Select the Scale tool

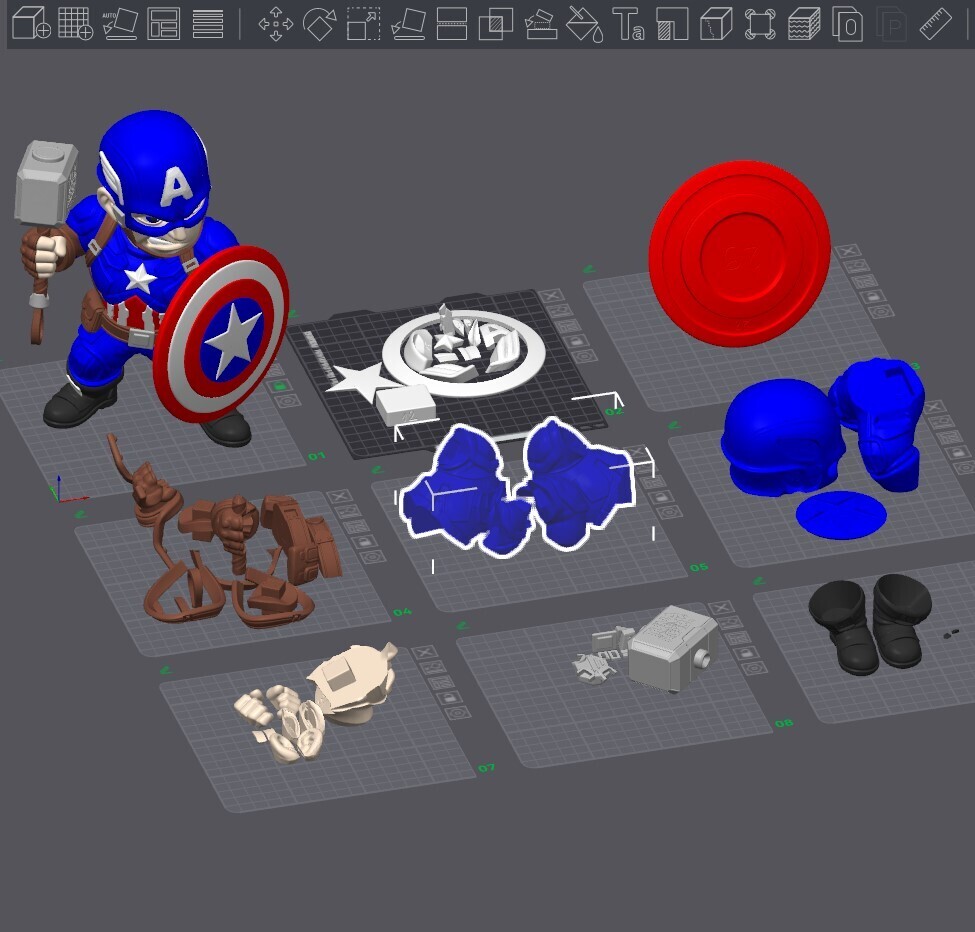[364, 24]
